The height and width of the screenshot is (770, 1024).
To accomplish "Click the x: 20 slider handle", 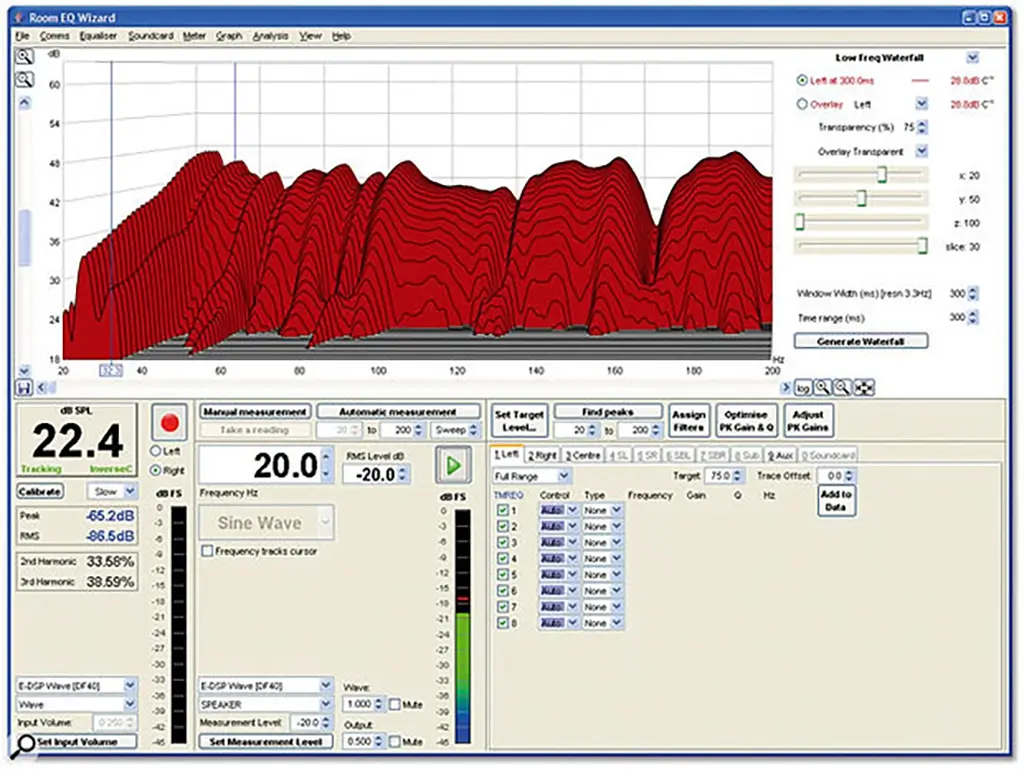I will pyautogui.click(x=882, y=174).
